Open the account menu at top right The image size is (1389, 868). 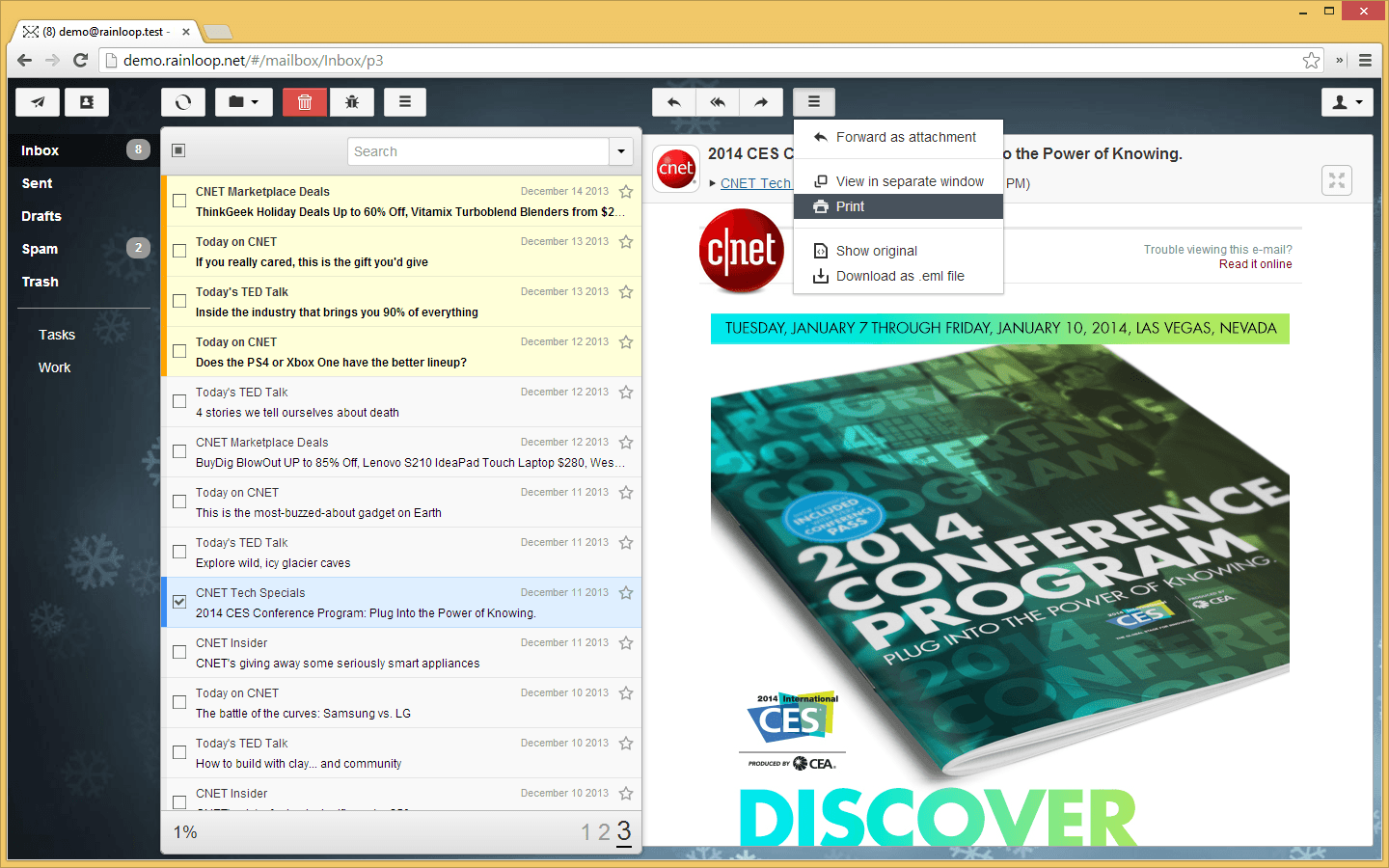pos(1348,101)
